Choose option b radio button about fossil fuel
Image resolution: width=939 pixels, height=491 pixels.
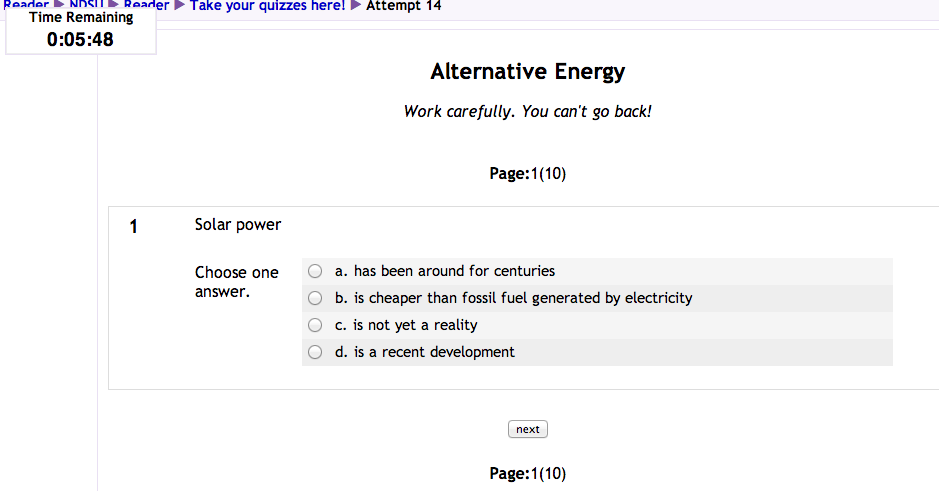[x=315, y=298]
